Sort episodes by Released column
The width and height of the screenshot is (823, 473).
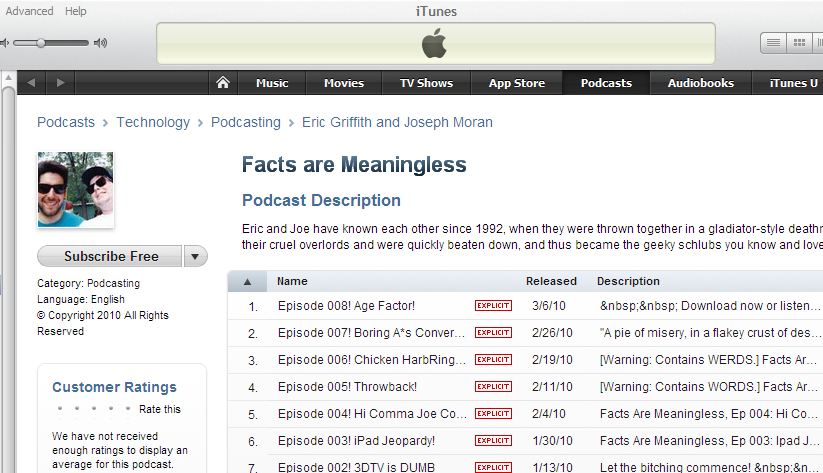(550, 281)
